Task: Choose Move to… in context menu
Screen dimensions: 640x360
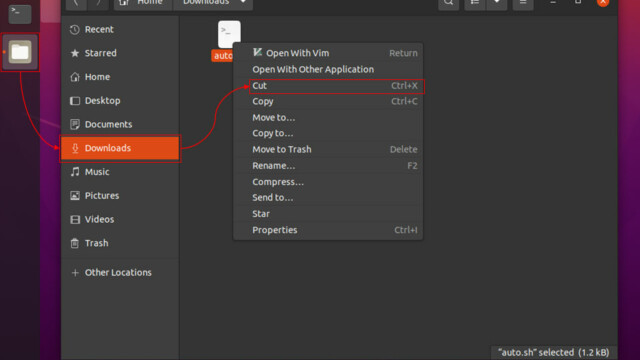Action: (328, 118)
